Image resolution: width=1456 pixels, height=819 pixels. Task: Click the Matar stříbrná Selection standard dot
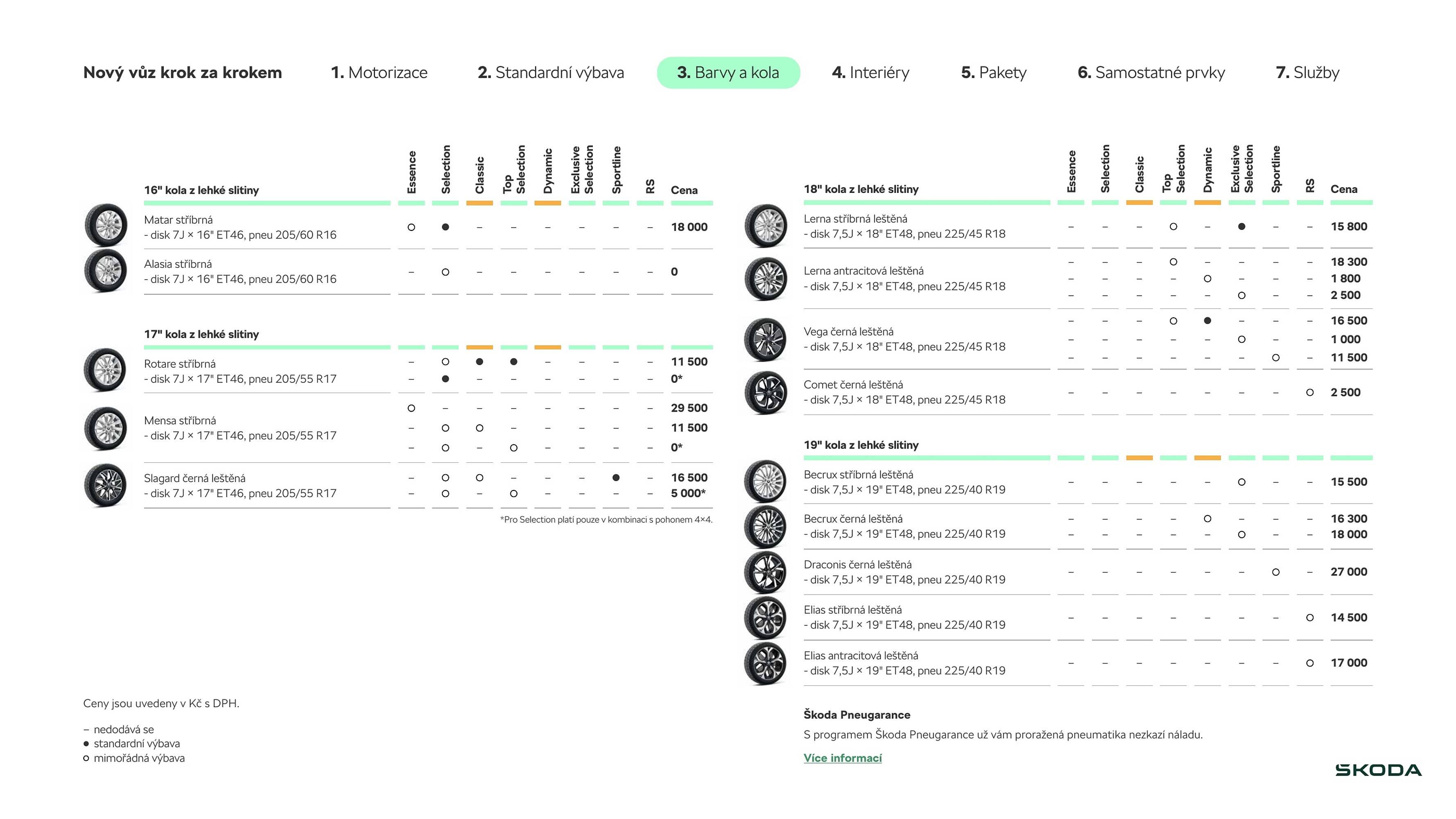(x=445, y=227)
